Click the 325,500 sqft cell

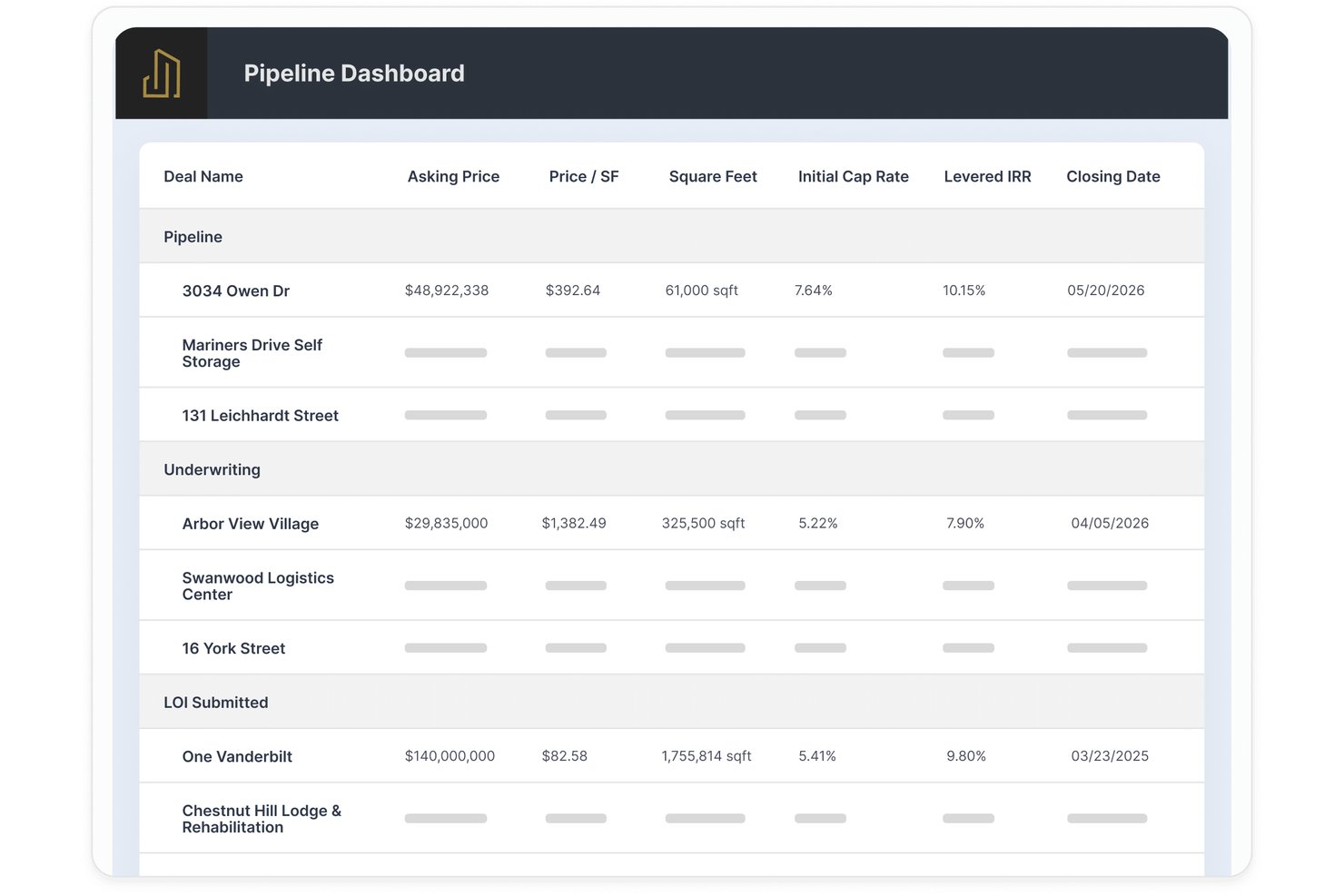[x=704, y=524]
